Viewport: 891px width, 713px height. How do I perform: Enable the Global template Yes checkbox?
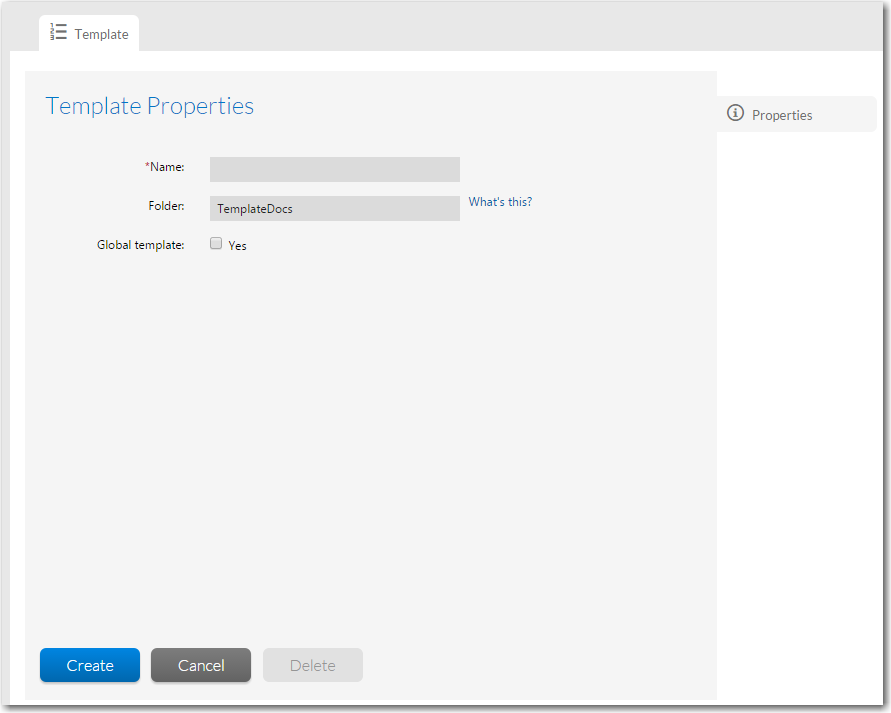(x=216, y=243)
